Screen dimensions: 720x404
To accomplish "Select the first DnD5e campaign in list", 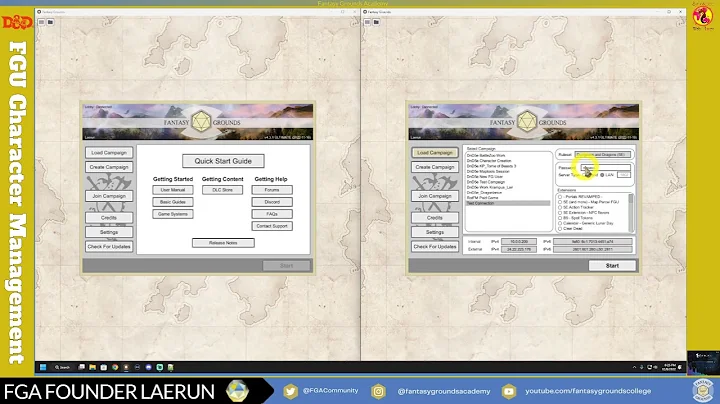I will 486,156.
